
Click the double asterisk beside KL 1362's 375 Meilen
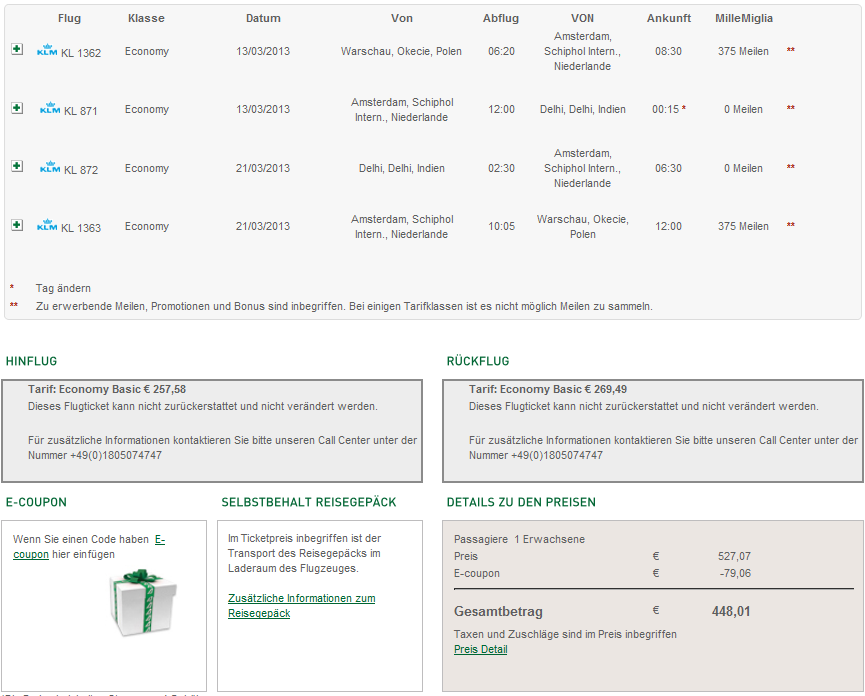[791, 51]
